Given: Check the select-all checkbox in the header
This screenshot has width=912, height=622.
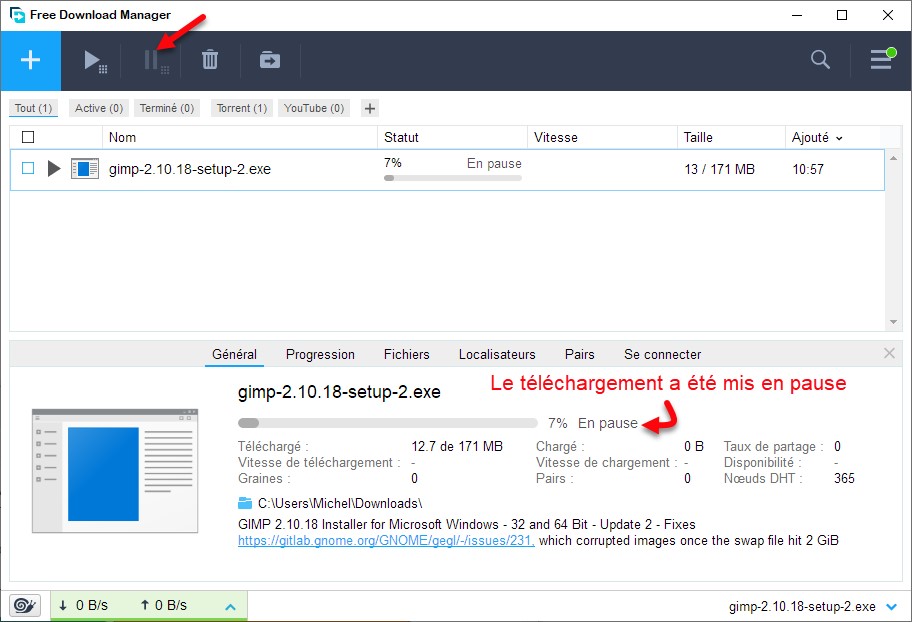Looking at the screenshot, I should [28, 137].
